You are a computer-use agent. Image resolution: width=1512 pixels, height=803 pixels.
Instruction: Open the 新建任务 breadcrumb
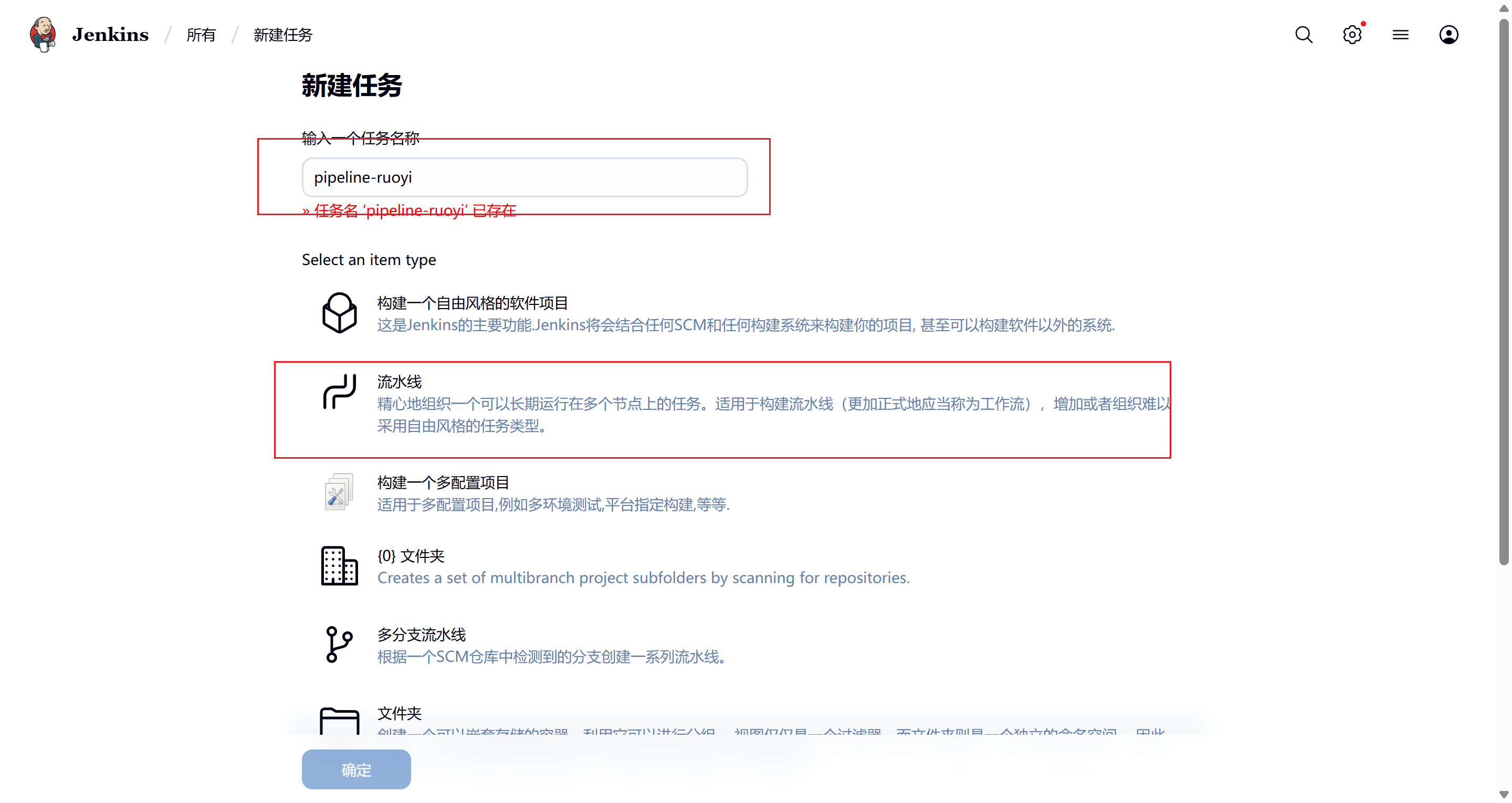click(x=283, y=35)
